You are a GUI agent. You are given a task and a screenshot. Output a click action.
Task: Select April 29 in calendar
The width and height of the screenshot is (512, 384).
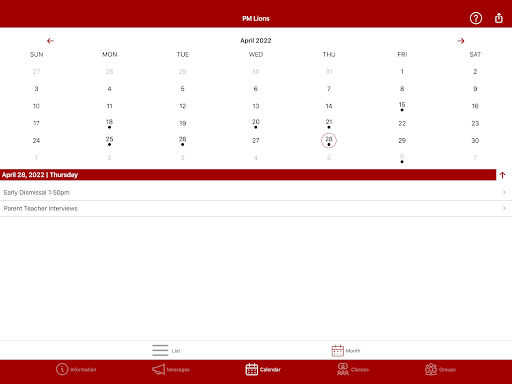pos(402,140)
